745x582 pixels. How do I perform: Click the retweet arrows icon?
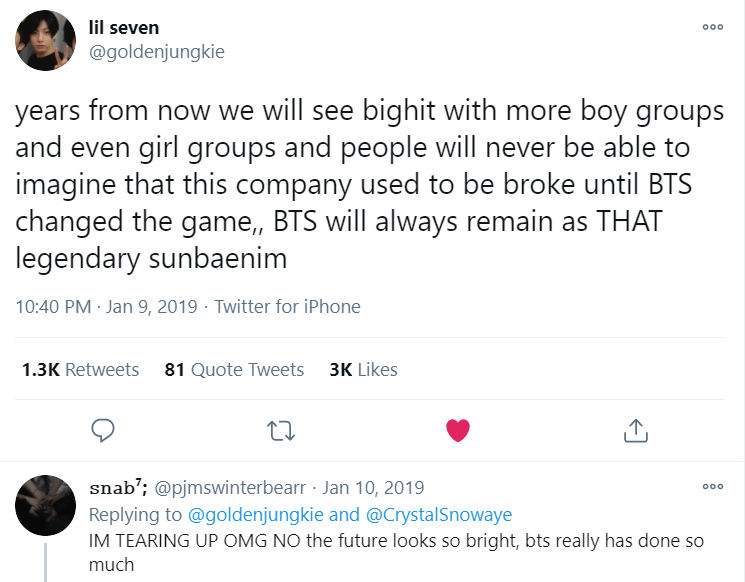(x=280, y=430)
